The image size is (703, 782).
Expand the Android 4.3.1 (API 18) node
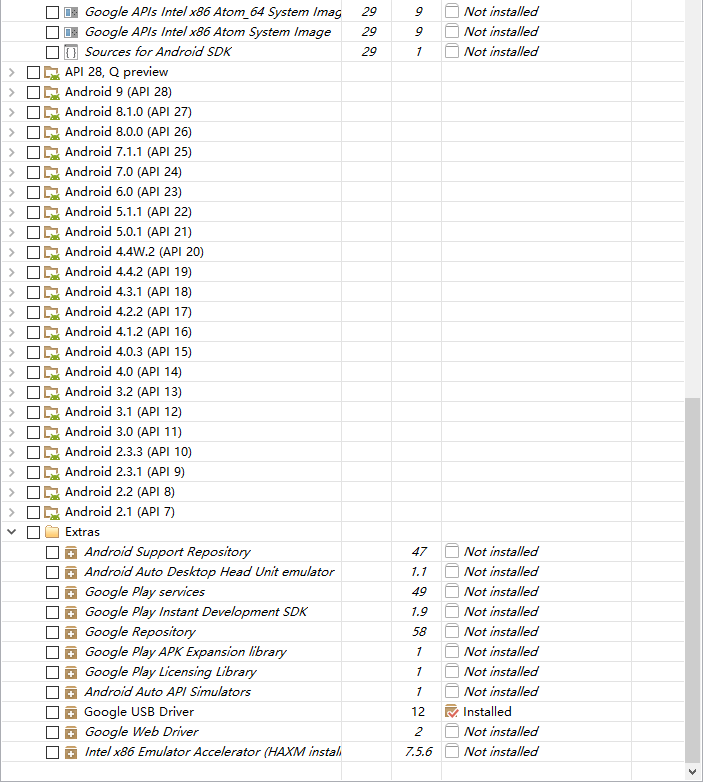click(11, 292)
